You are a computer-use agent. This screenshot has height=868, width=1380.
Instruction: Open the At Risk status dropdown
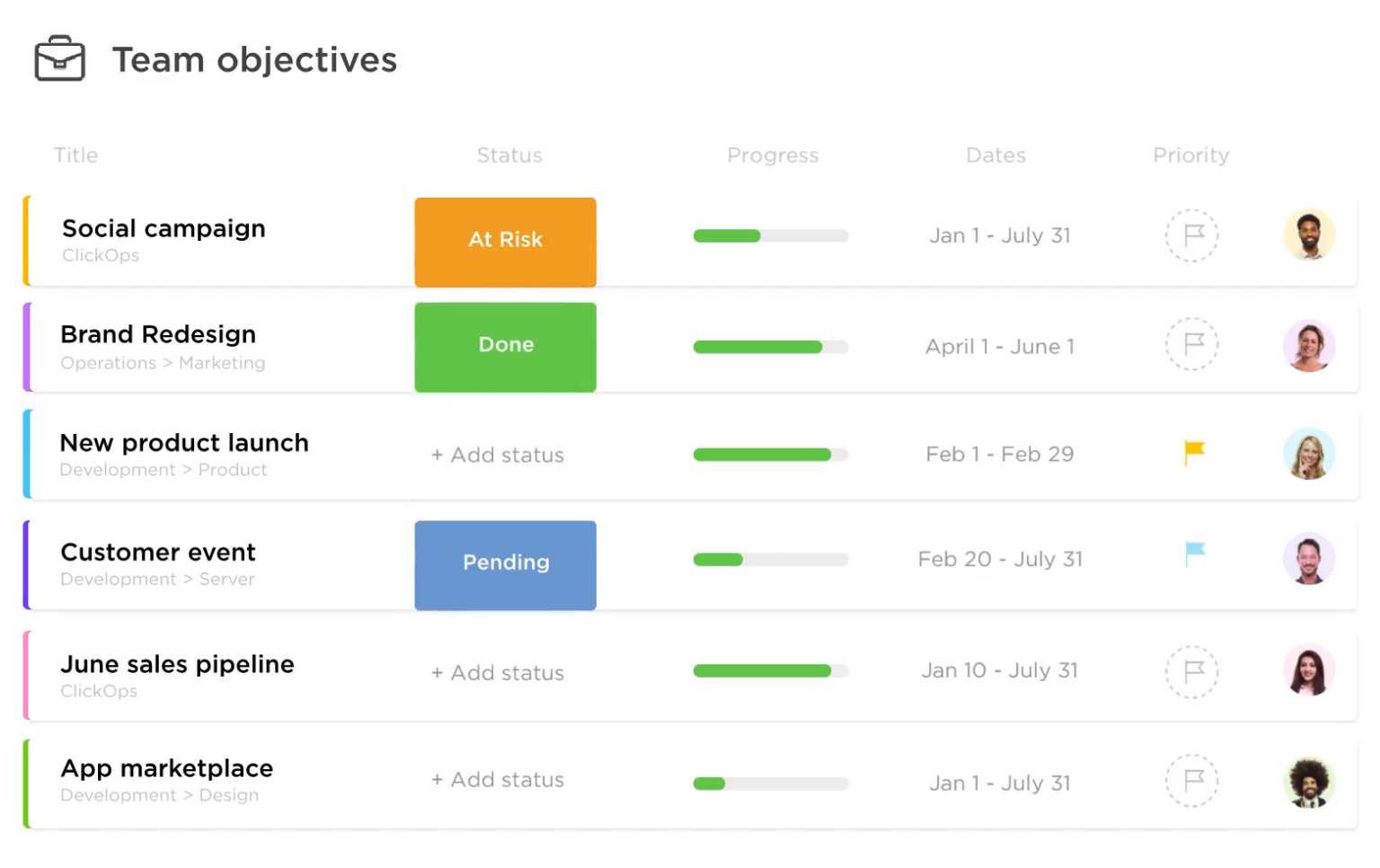[505, 242]
